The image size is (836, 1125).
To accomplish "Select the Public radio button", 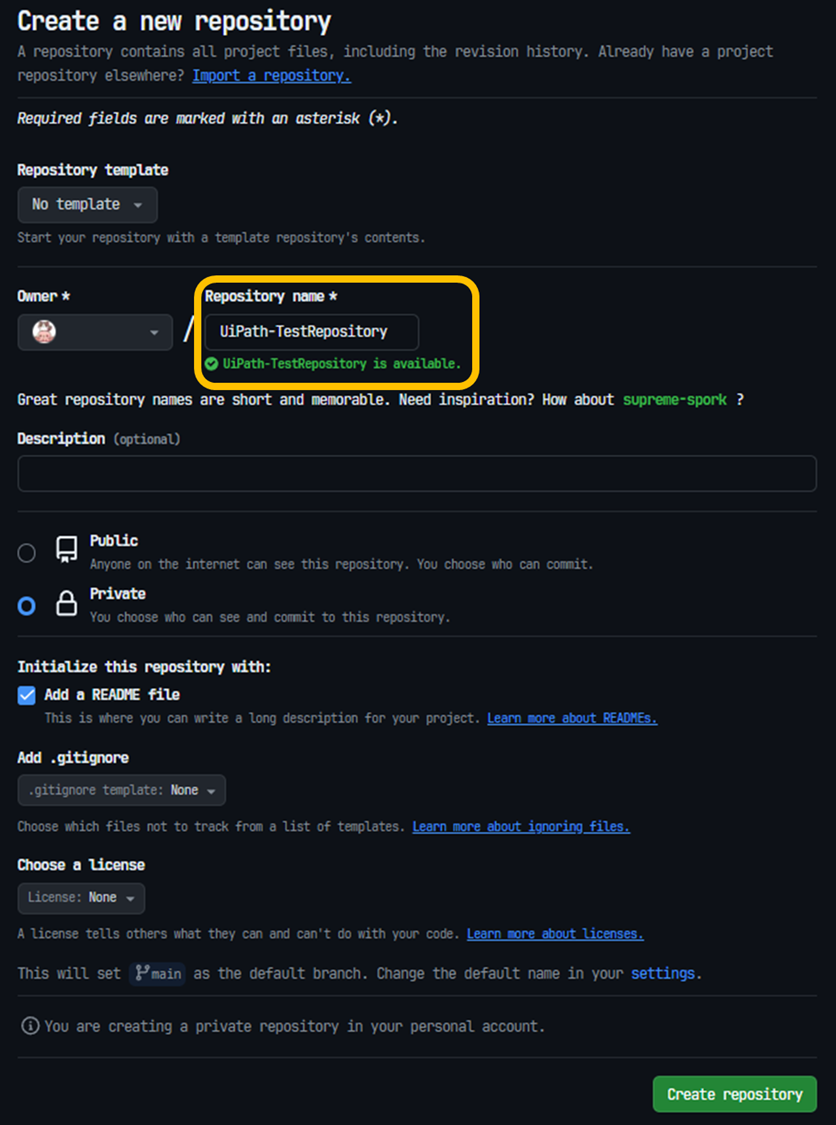I will pyautogui.click(x=25, y=551).
